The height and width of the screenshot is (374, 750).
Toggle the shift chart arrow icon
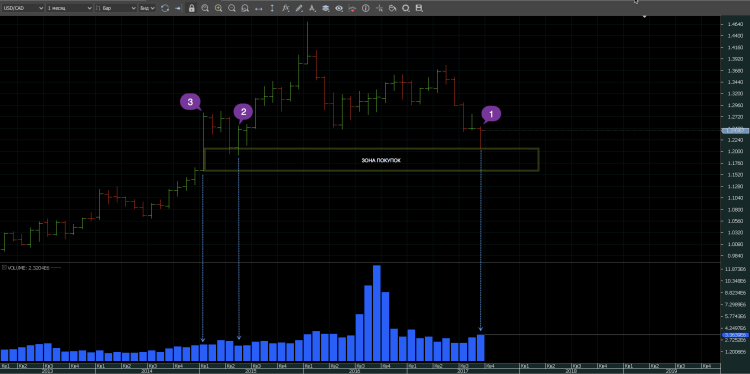pyautogui.click(x=178, y=8)
